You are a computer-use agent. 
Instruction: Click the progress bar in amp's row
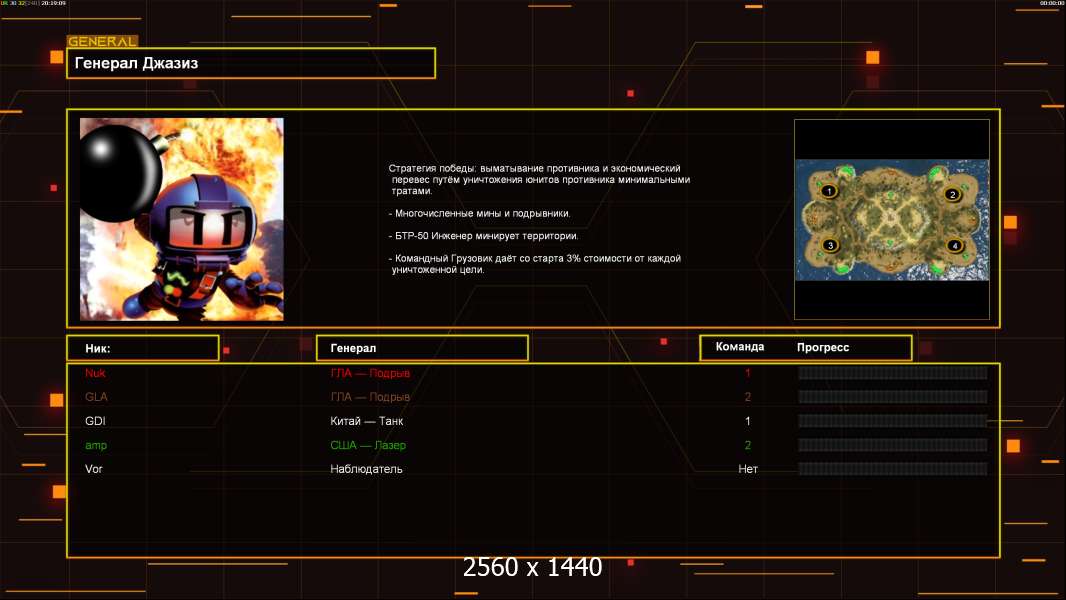click(x=893, y=445)
